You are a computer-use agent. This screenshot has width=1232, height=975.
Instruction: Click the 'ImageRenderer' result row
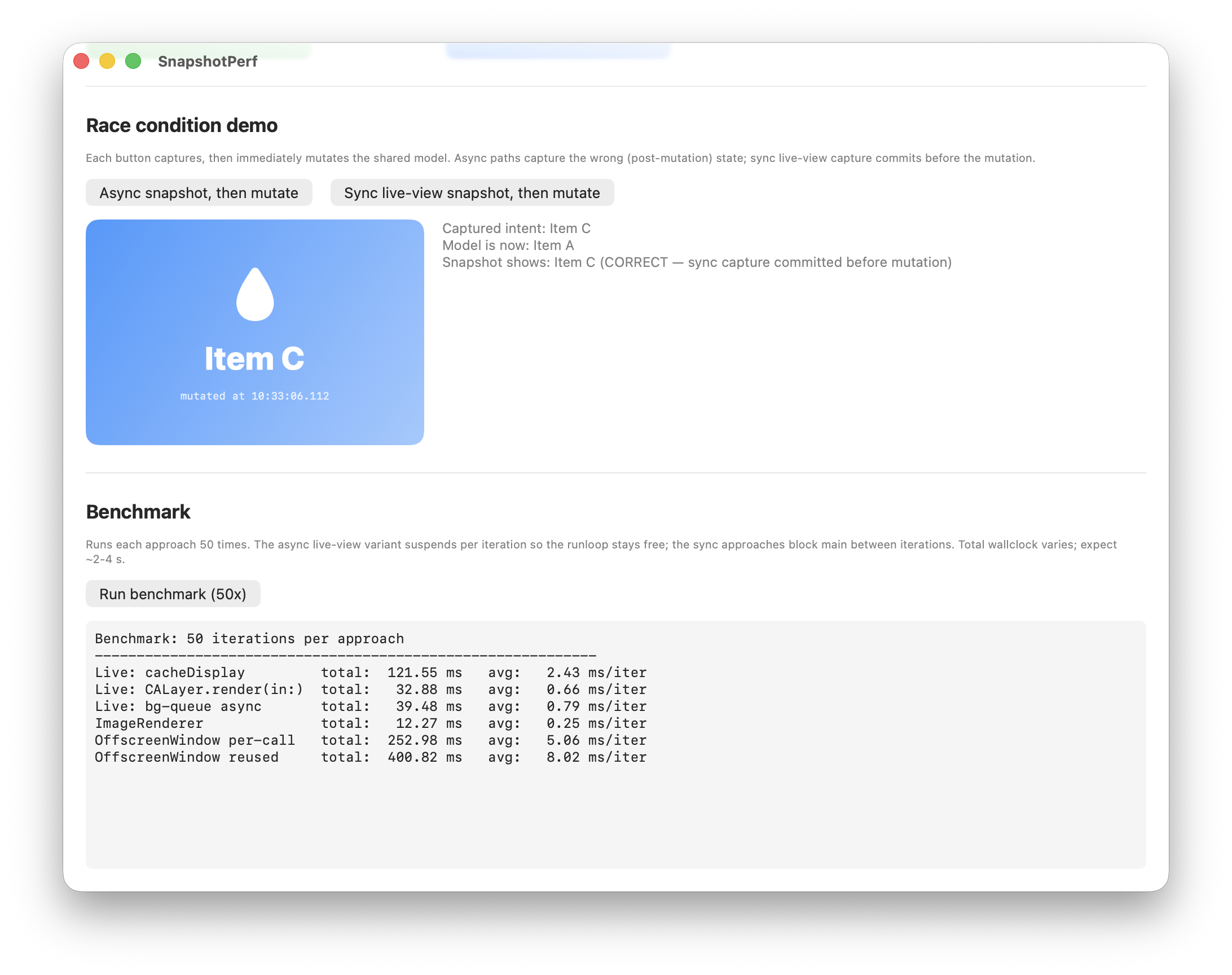pyautogui.click(x=371, y=723)
